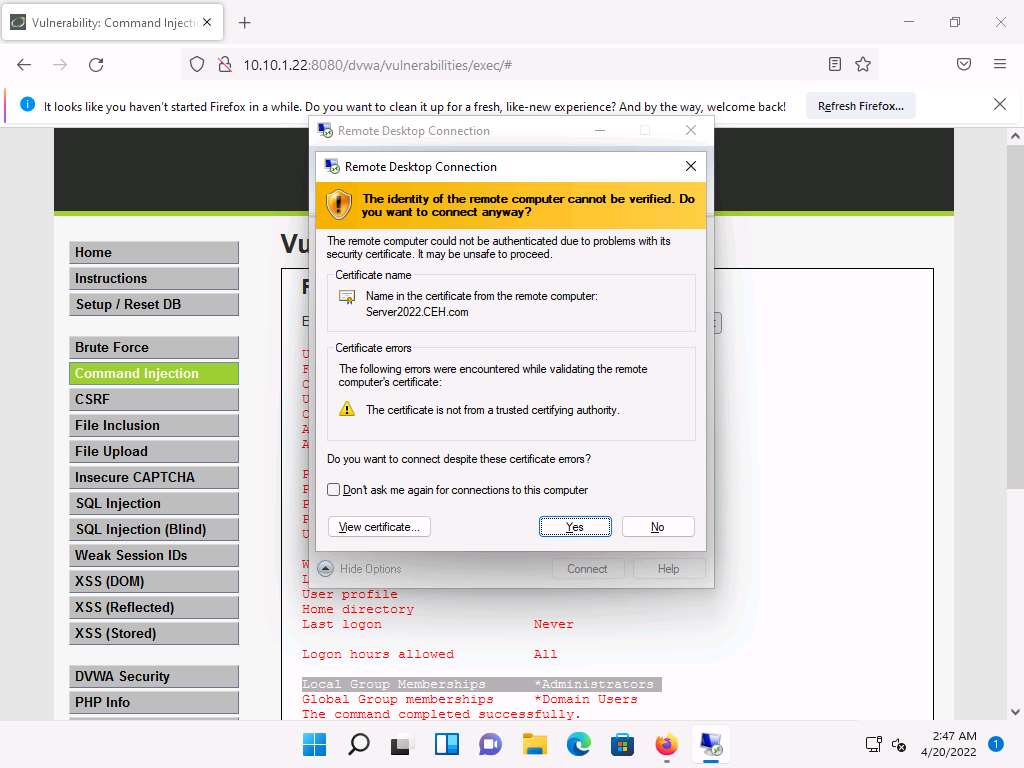Select SQL Injection in sidebar
The image size is (1024, 768).
154,503
